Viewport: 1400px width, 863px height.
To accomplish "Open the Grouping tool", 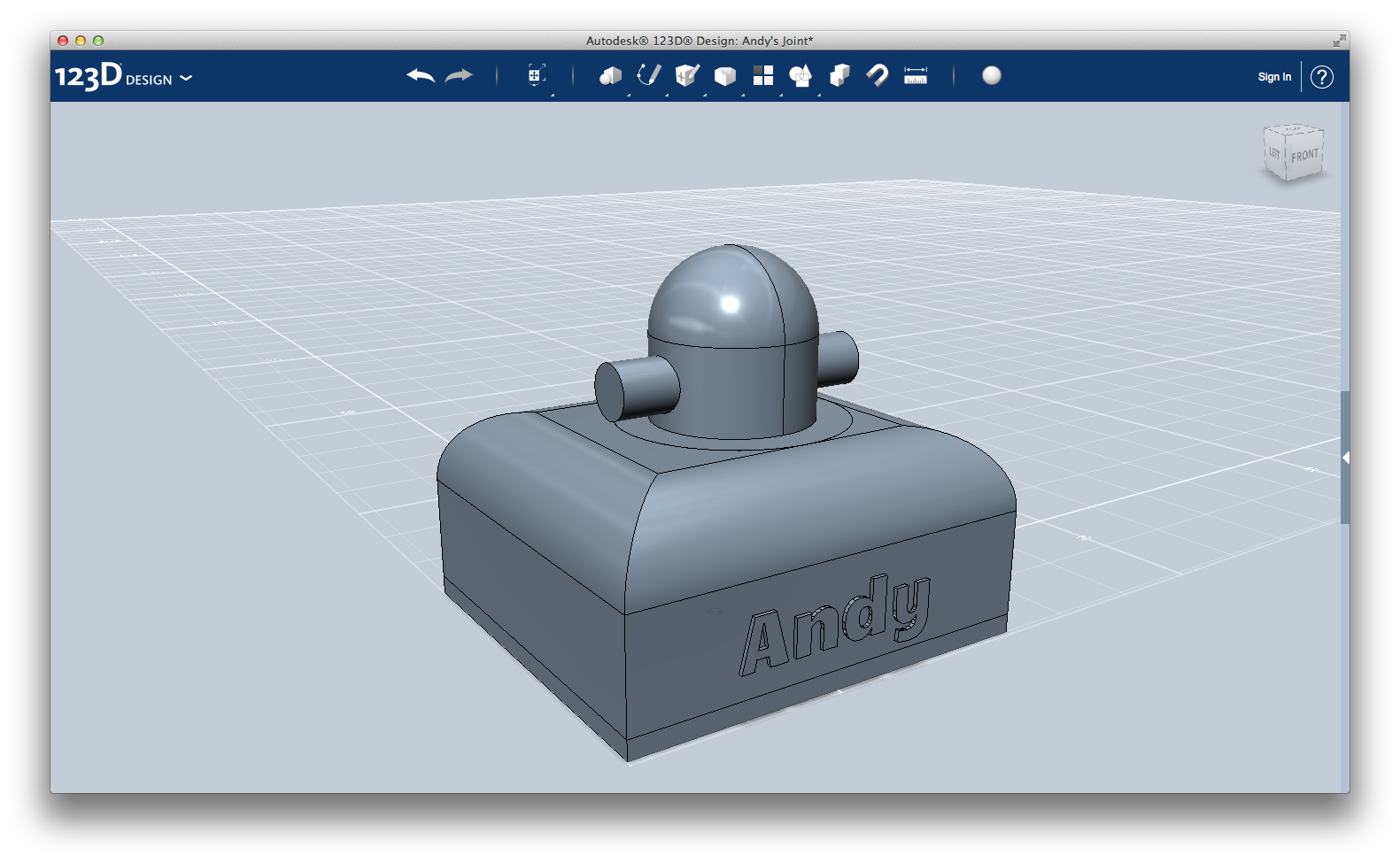I will click(801, 76).
